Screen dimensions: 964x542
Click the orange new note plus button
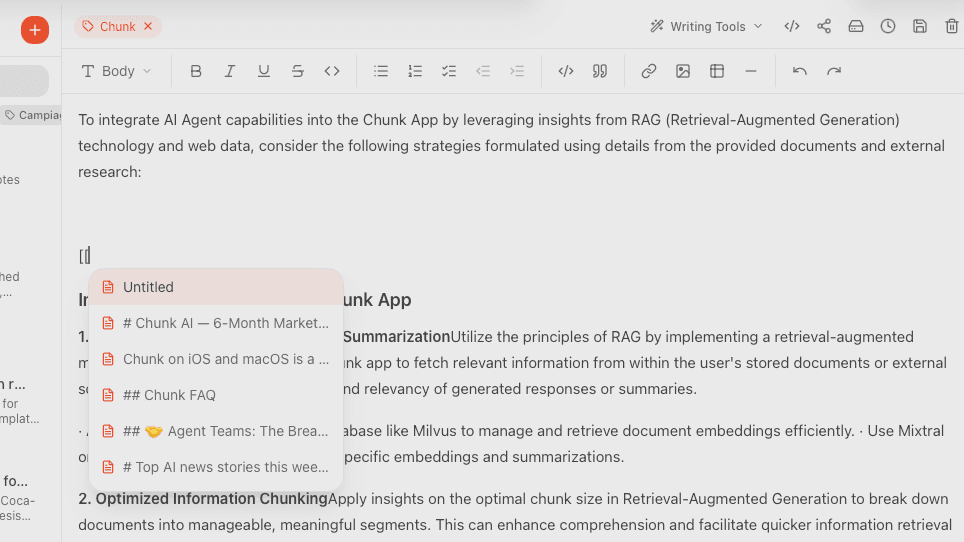click(x=35, y=30)
